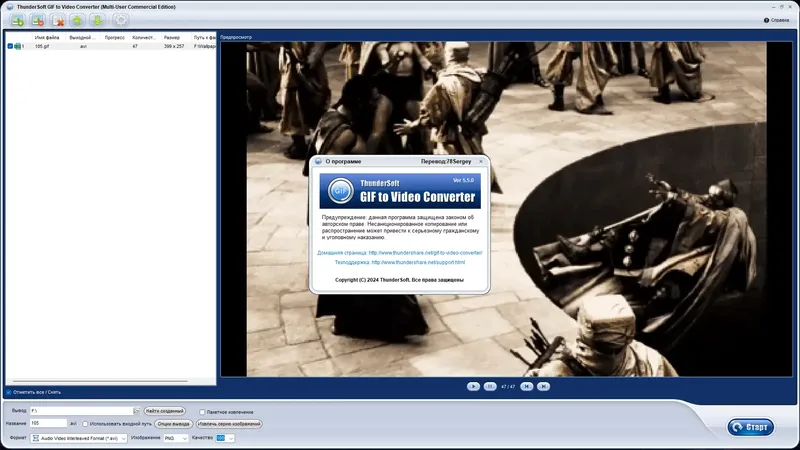Click the Размер column header
The width and height of the screenshot is (800, 450).
click(172, 38)
